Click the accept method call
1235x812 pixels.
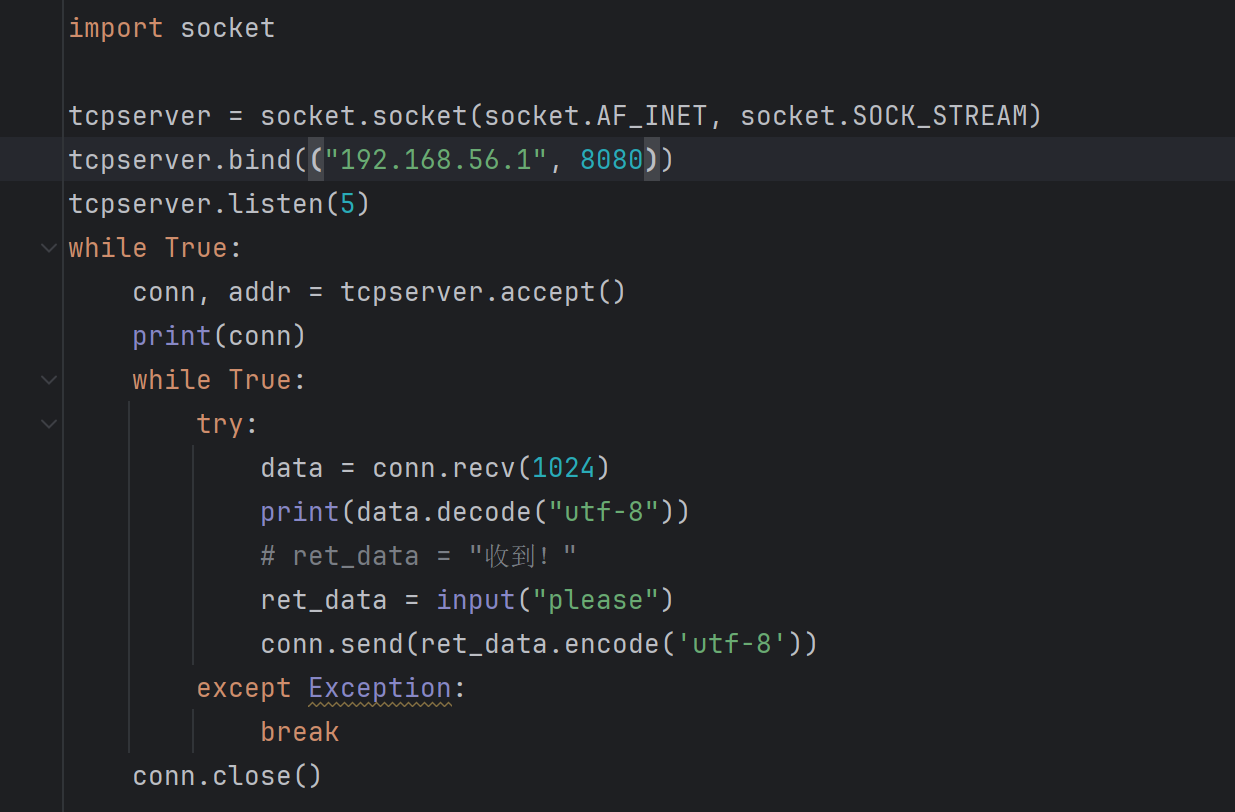tap(547, 292)
